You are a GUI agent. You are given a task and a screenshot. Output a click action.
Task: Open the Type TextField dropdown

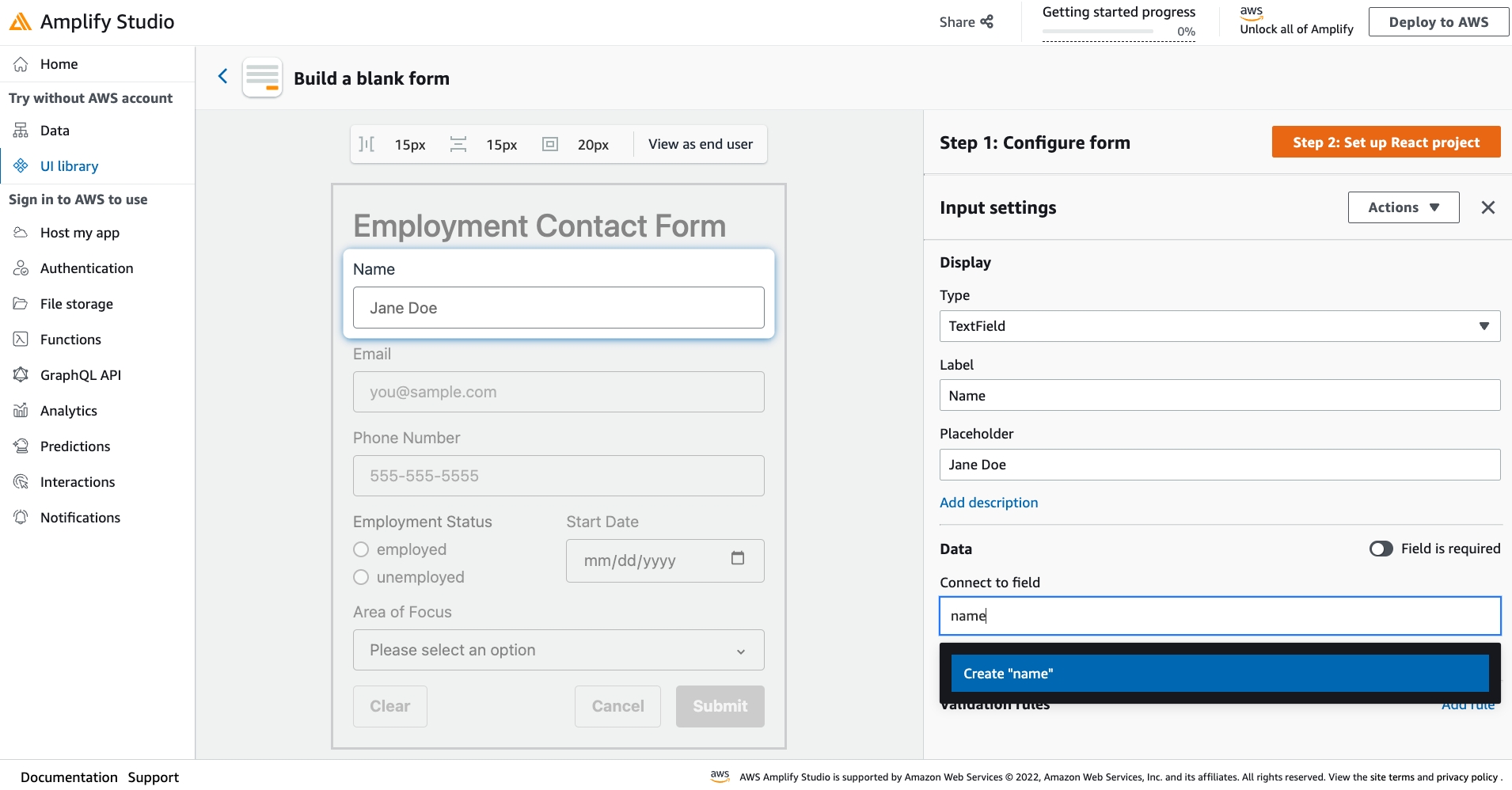coord(1218,325)
